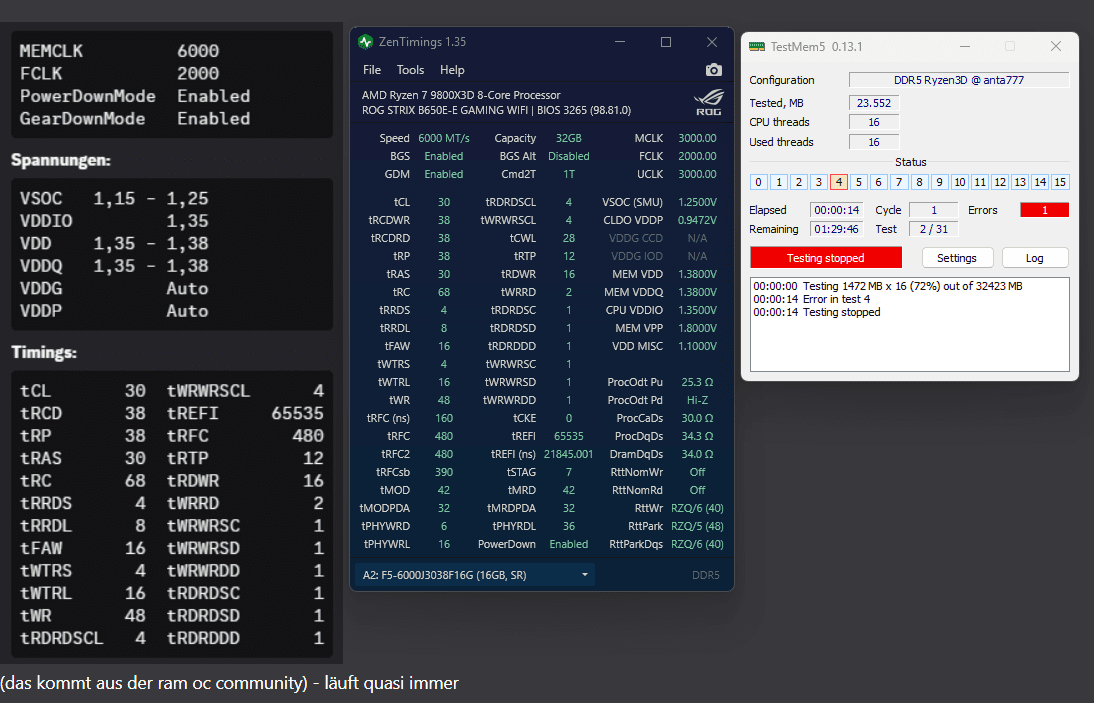Click the MEM VDD value 1.3800V
The height and width of the screenshot is (703, 1094).
(697, 274)
